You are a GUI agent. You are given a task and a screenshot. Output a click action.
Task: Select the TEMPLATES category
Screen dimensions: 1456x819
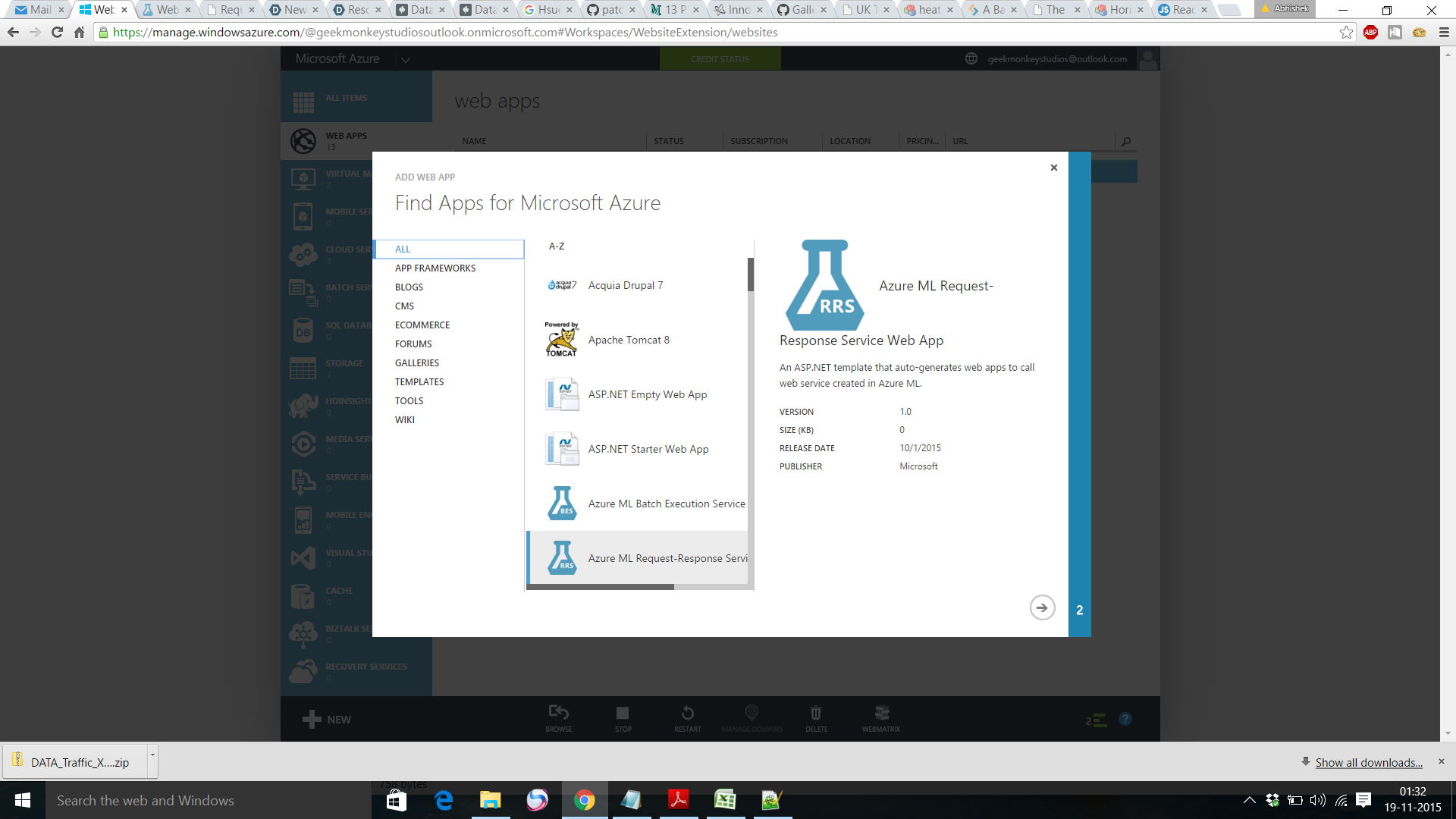419,382
